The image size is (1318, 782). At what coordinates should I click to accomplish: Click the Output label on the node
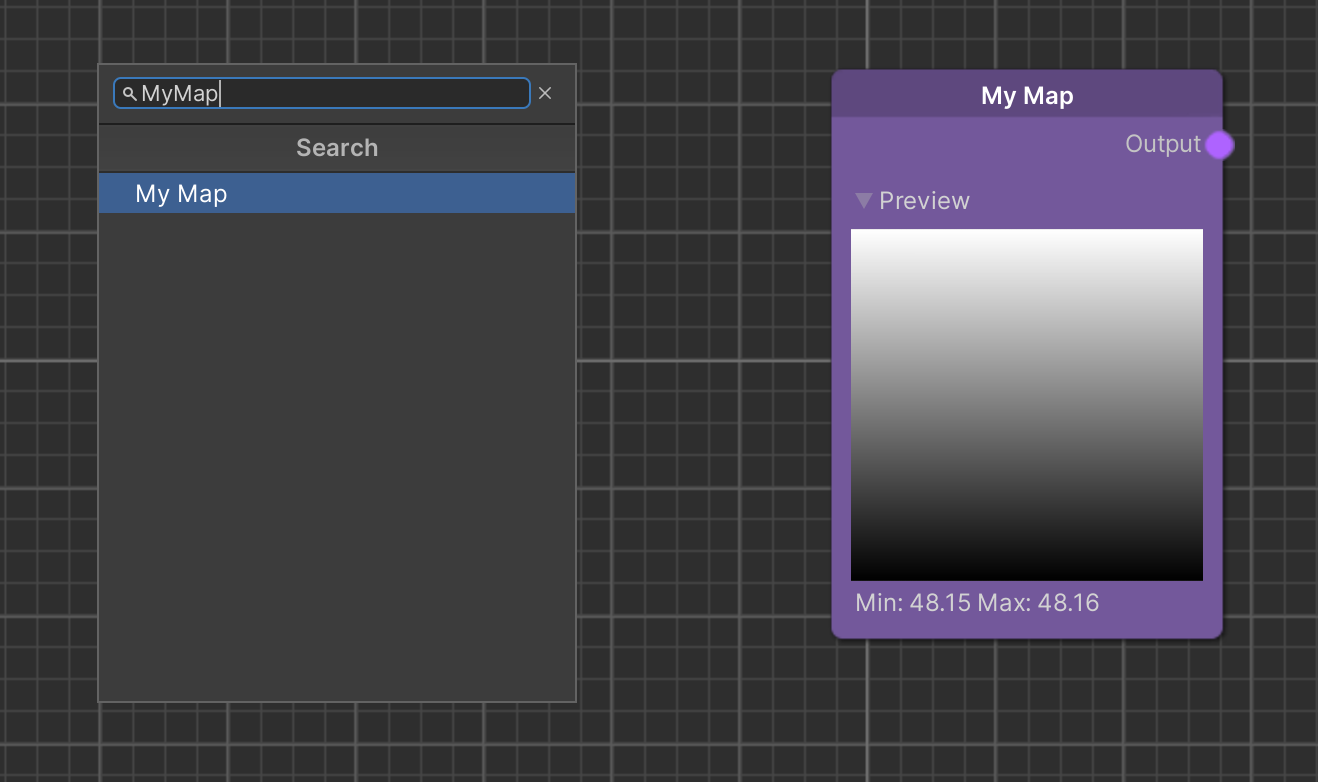1162,144
